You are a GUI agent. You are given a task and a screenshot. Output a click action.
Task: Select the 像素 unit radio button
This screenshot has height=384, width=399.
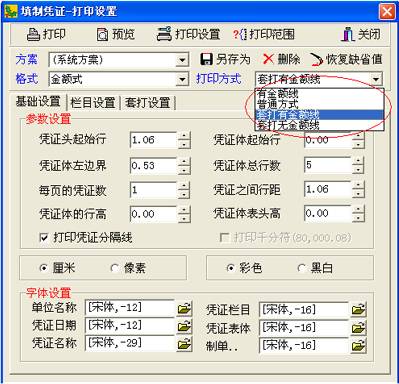click(115, 268)
